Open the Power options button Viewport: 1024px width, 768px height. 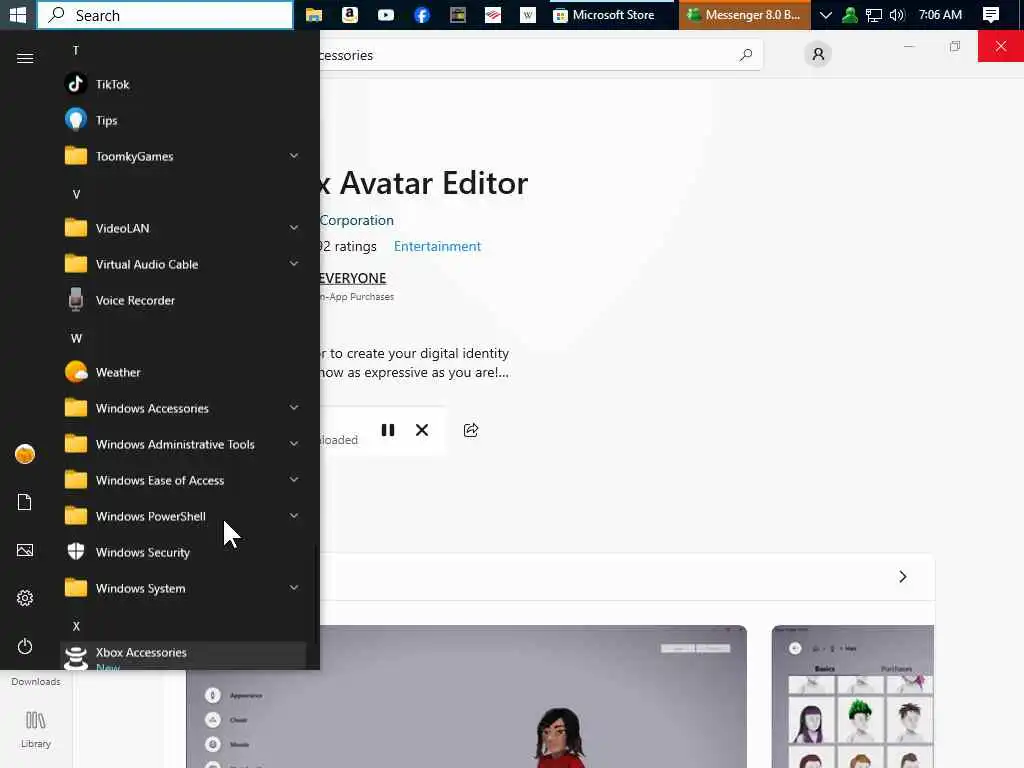click(25, 646)
